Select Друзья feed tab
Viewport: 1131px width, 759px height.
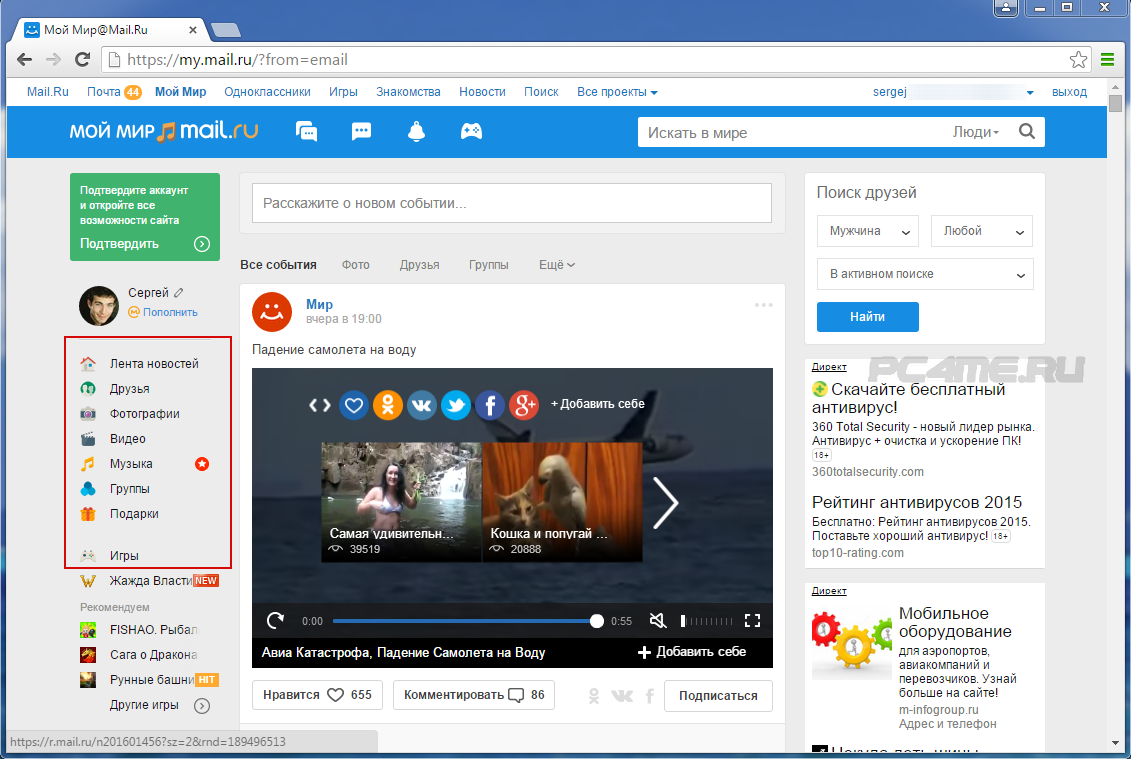(x=419, y=265)
